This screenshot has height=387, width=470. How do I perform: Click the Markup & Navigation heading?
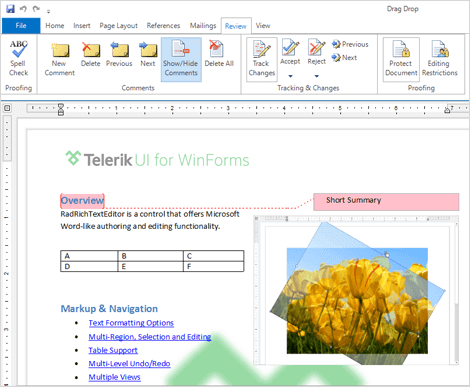point(109,309)
